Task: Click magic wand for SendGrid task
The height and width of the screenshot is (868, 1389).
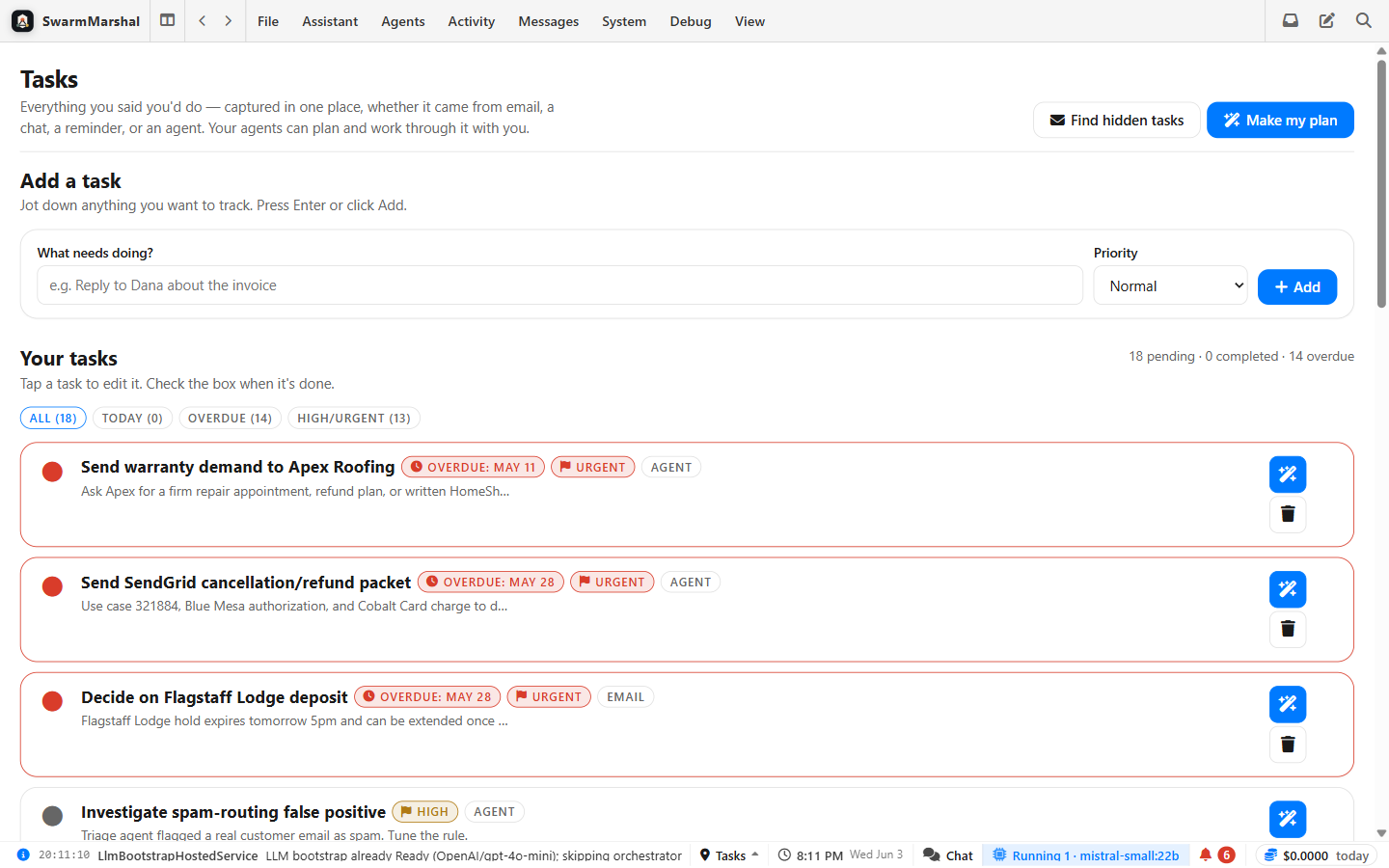Action: [x=1288, y=589]
